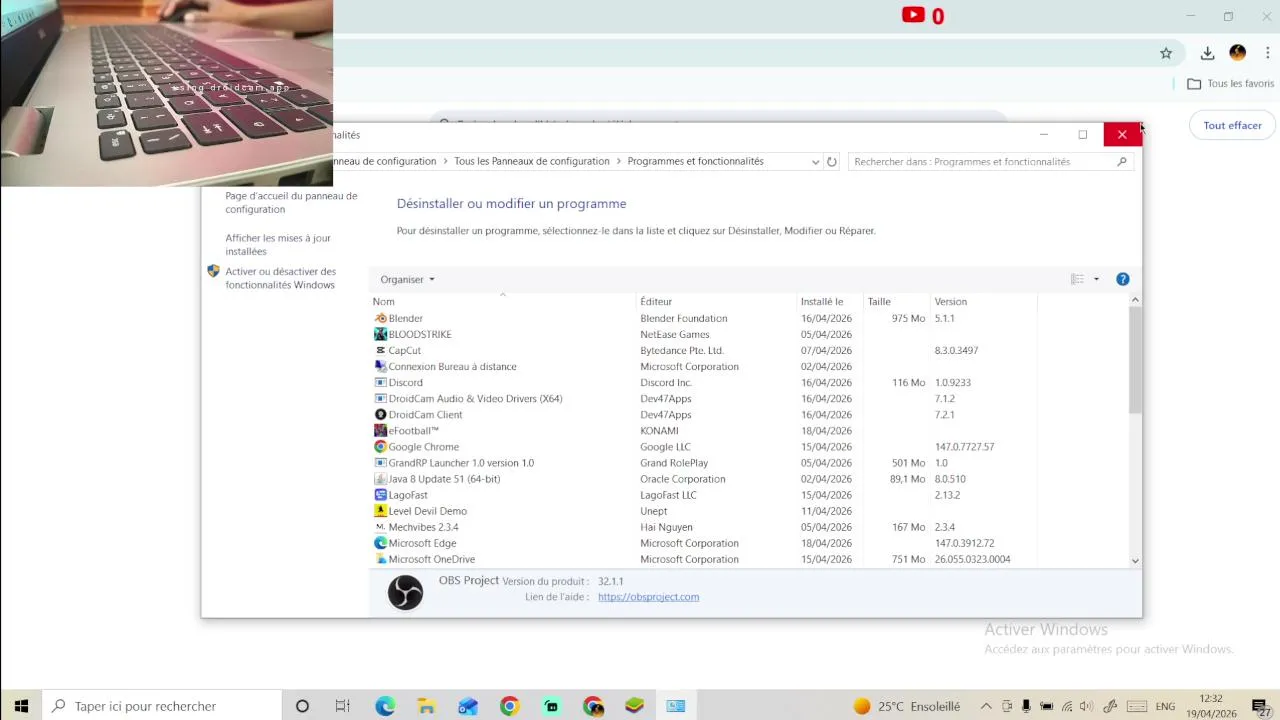
Task: Click scrollbar up arrow of list
Action: (1135, 300)
